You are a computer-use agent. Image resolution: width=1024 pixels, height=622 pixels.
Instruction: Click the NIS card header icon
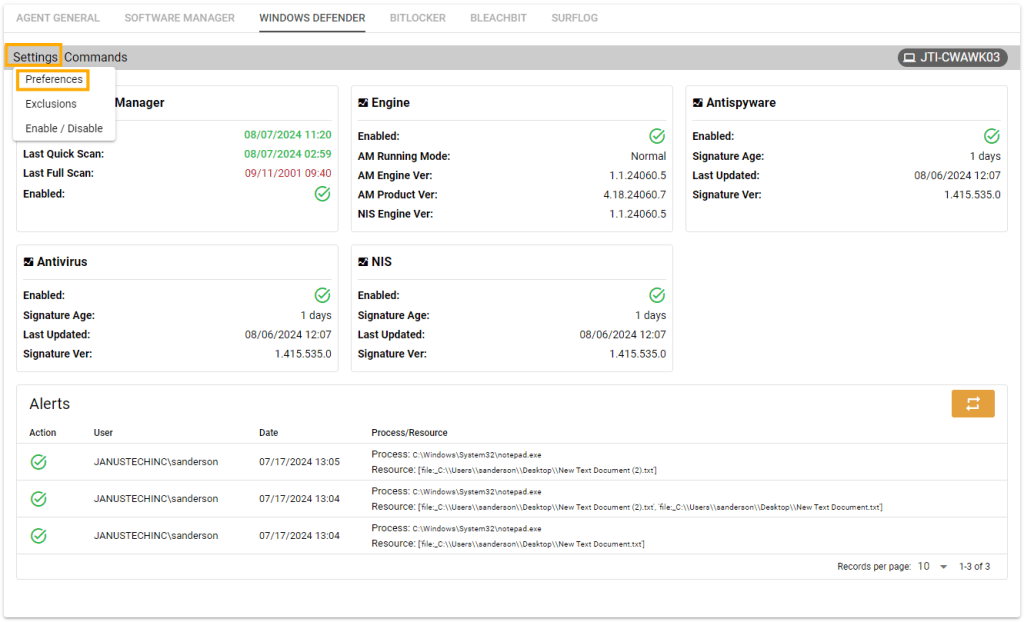tap(363, 261)
